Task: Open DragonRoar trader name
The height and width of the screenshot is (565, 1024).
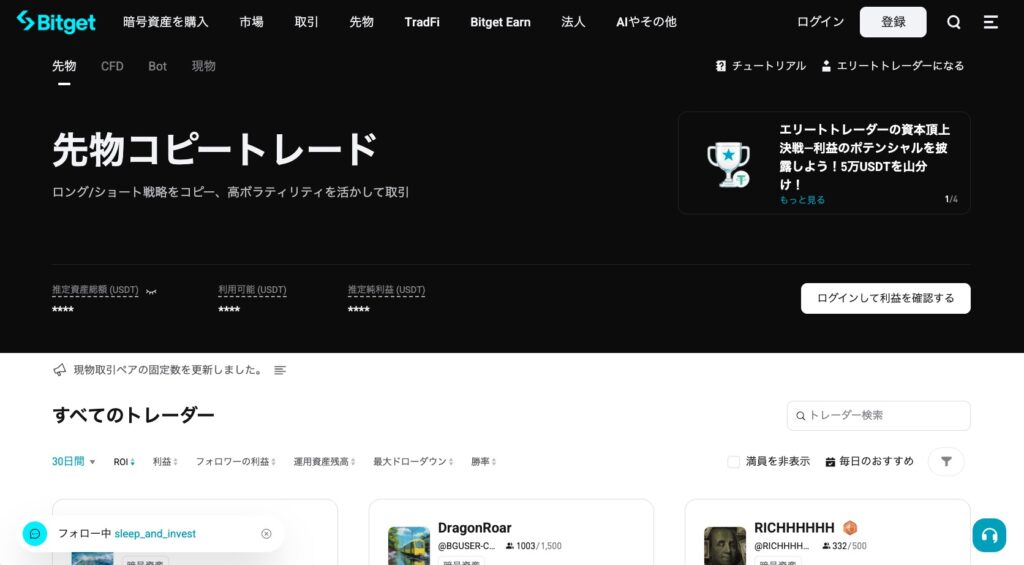Action: [x=475, y=528]
